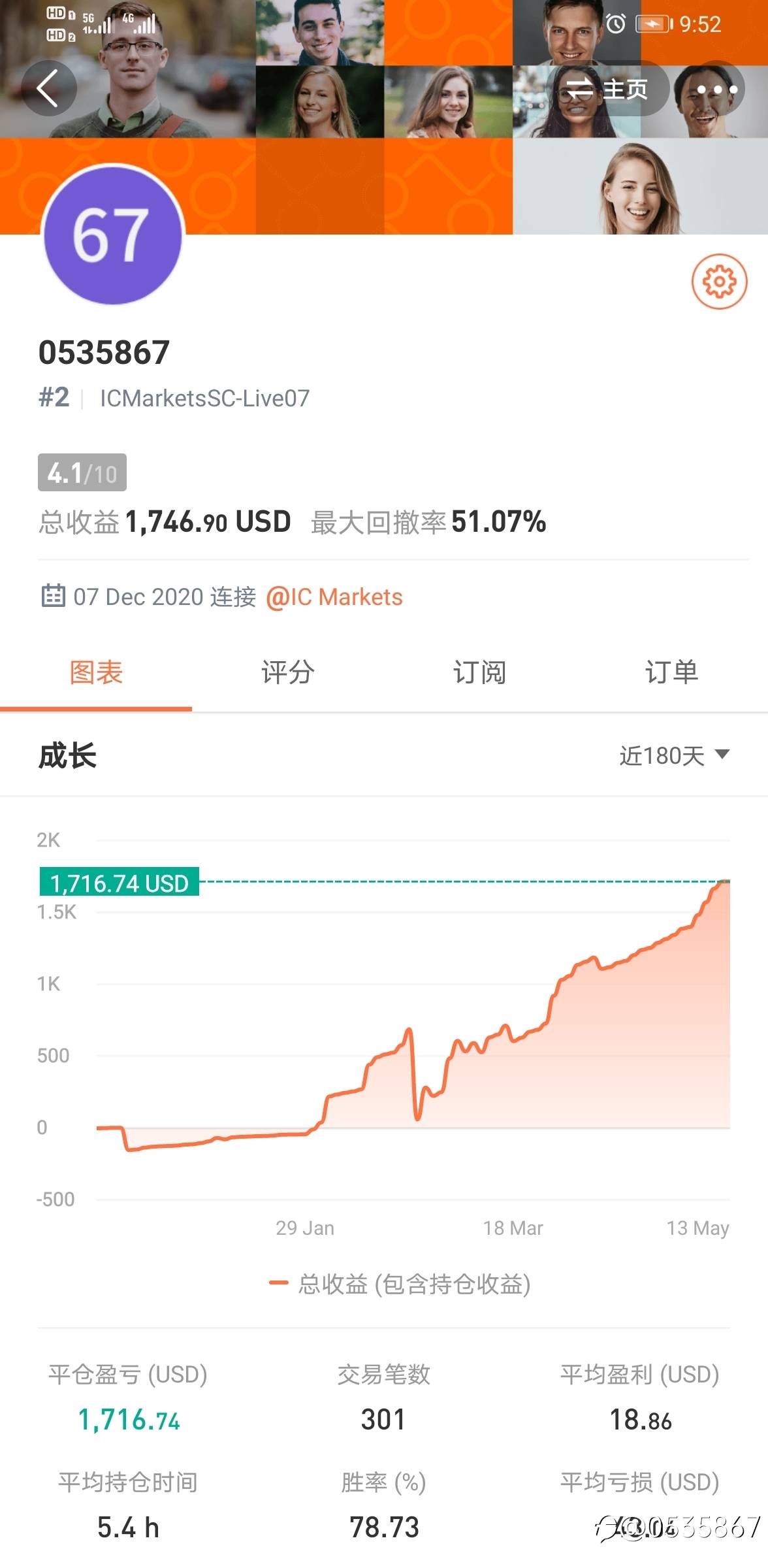Tap the back arrow icon
768x1568 pixels.
click(x=48, y=88)
